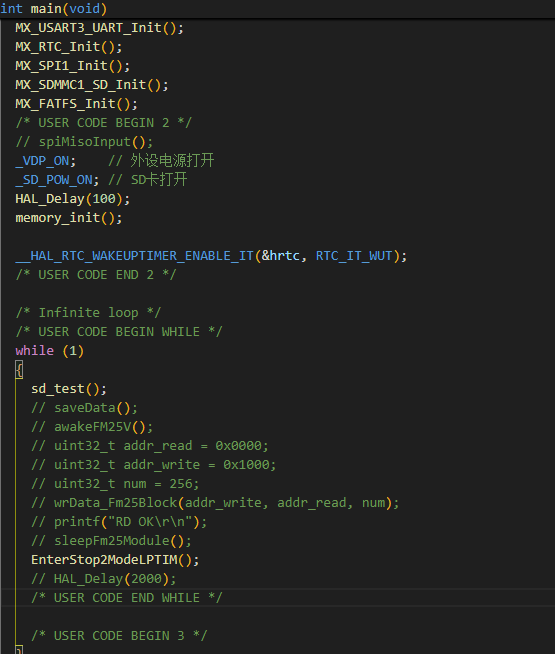Screen dimensions: 555x654
Task: Click the while keyword
Action: 35,350
